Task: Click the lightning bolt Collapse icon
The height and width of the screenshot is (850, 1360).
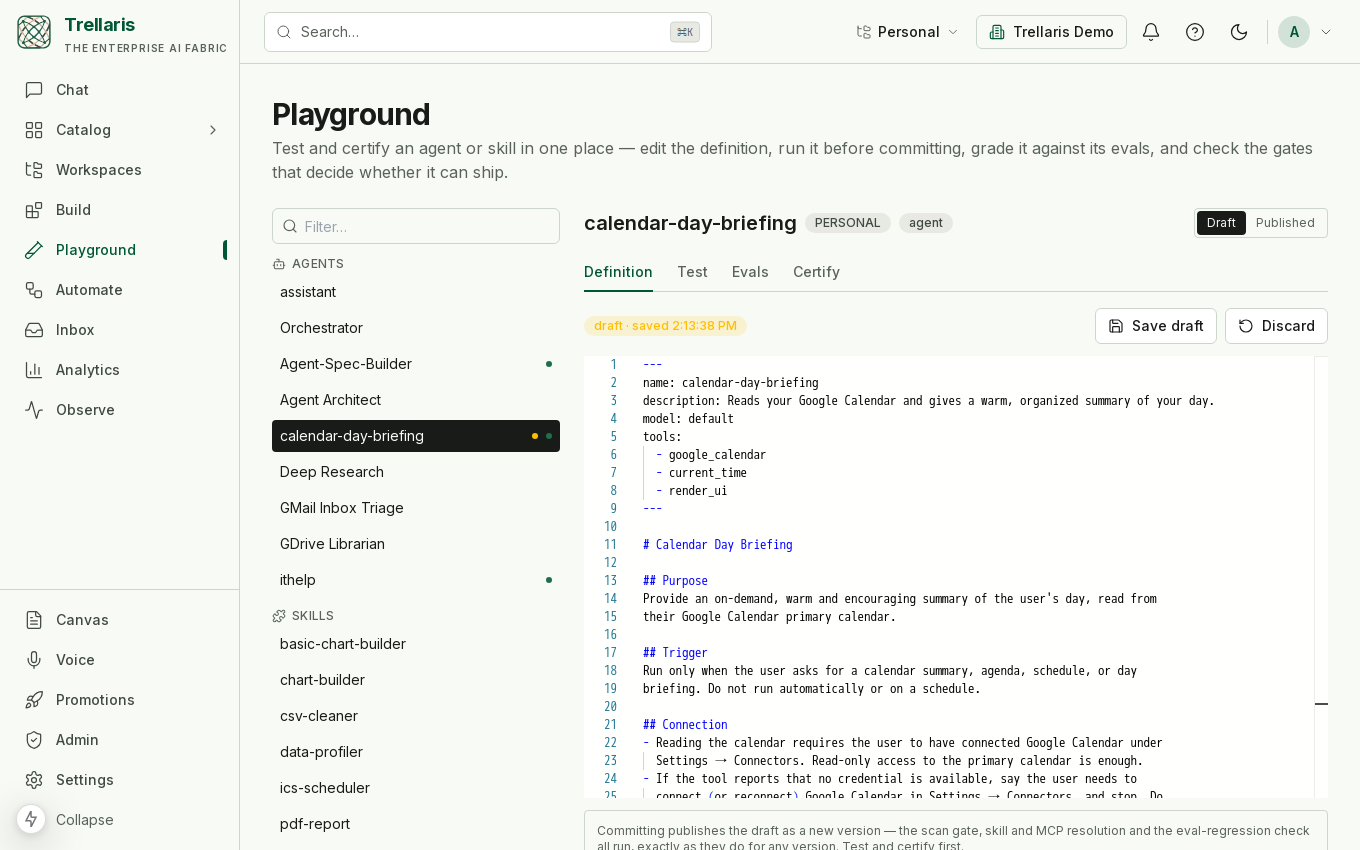Action: [31, 819]
